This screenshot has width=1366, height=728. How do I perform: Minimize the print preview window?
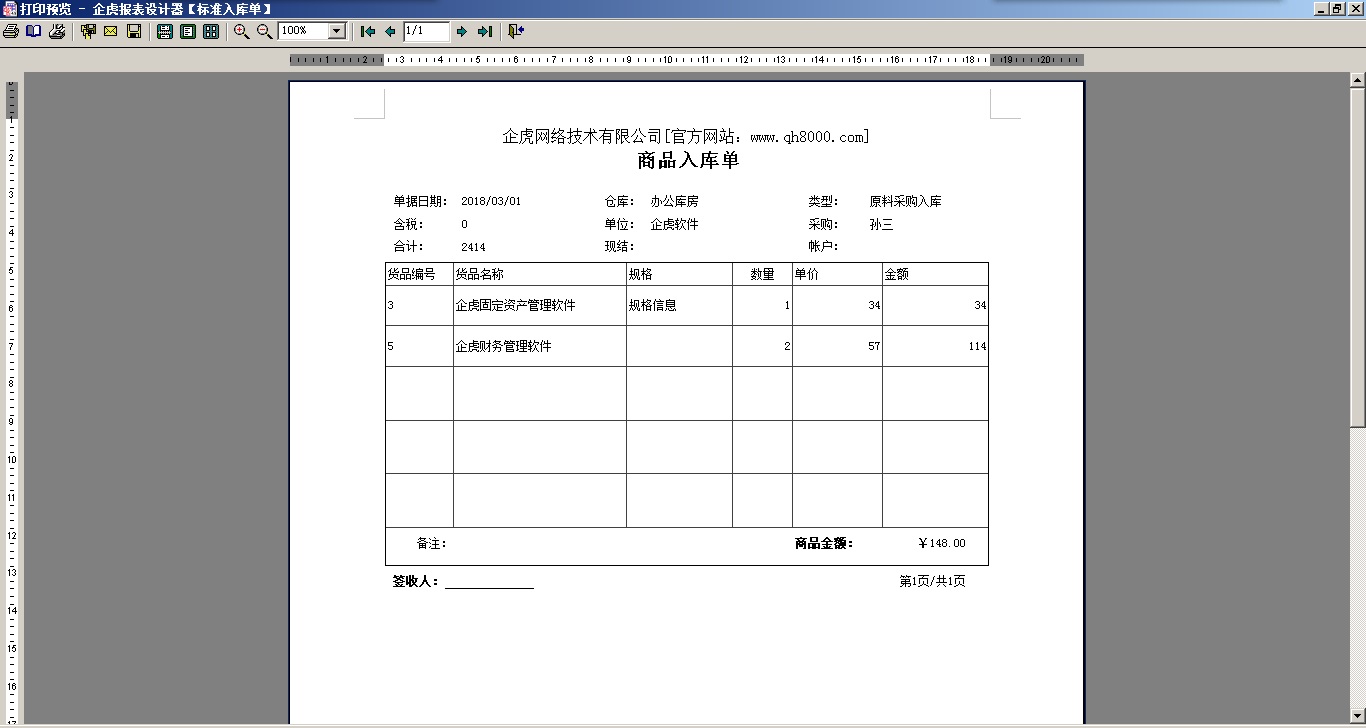pyautogui.click(x=1322, y=9)
